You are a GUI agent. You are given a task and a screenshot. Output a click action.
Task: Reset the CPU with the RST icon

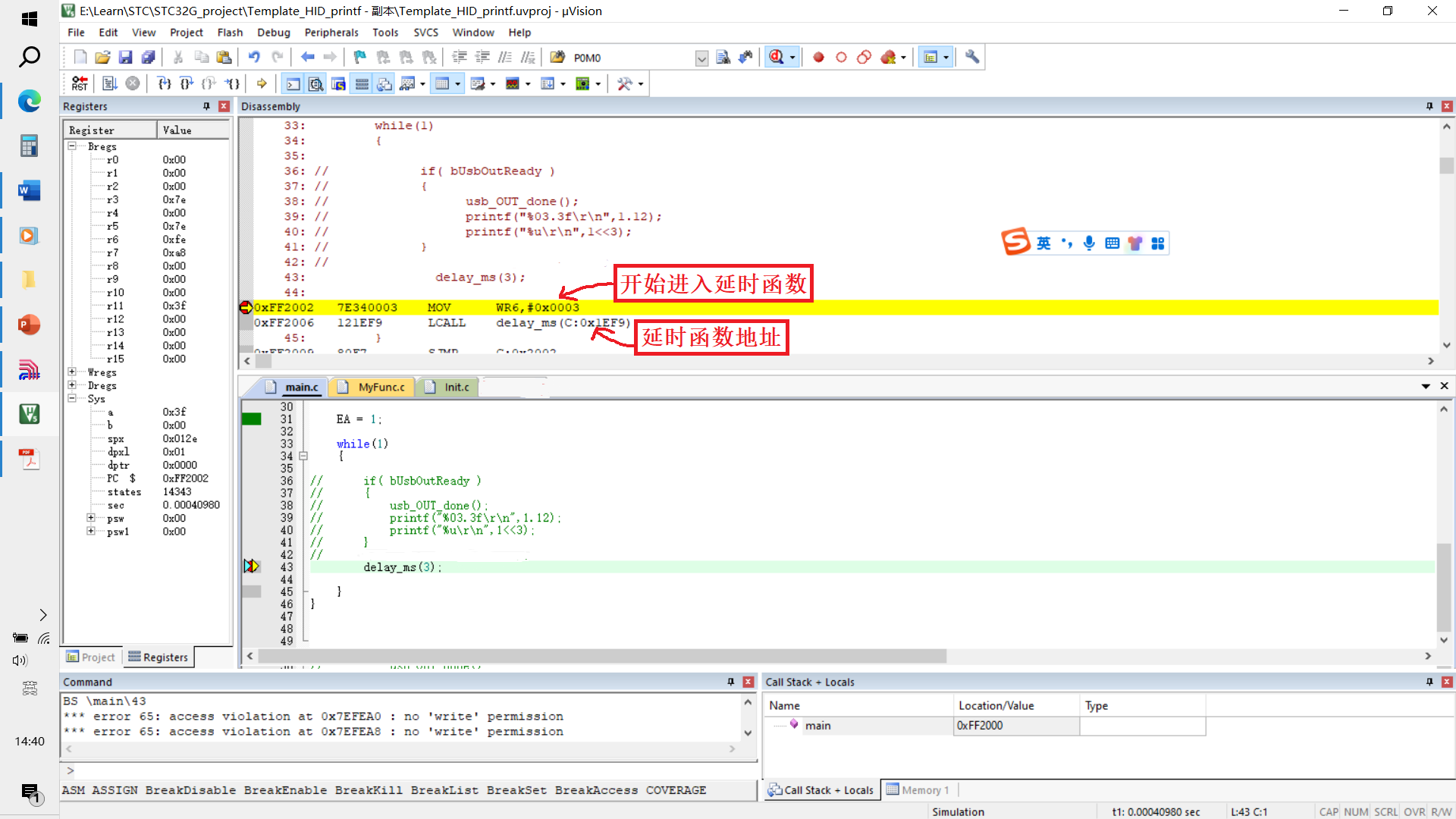[80, 83]
